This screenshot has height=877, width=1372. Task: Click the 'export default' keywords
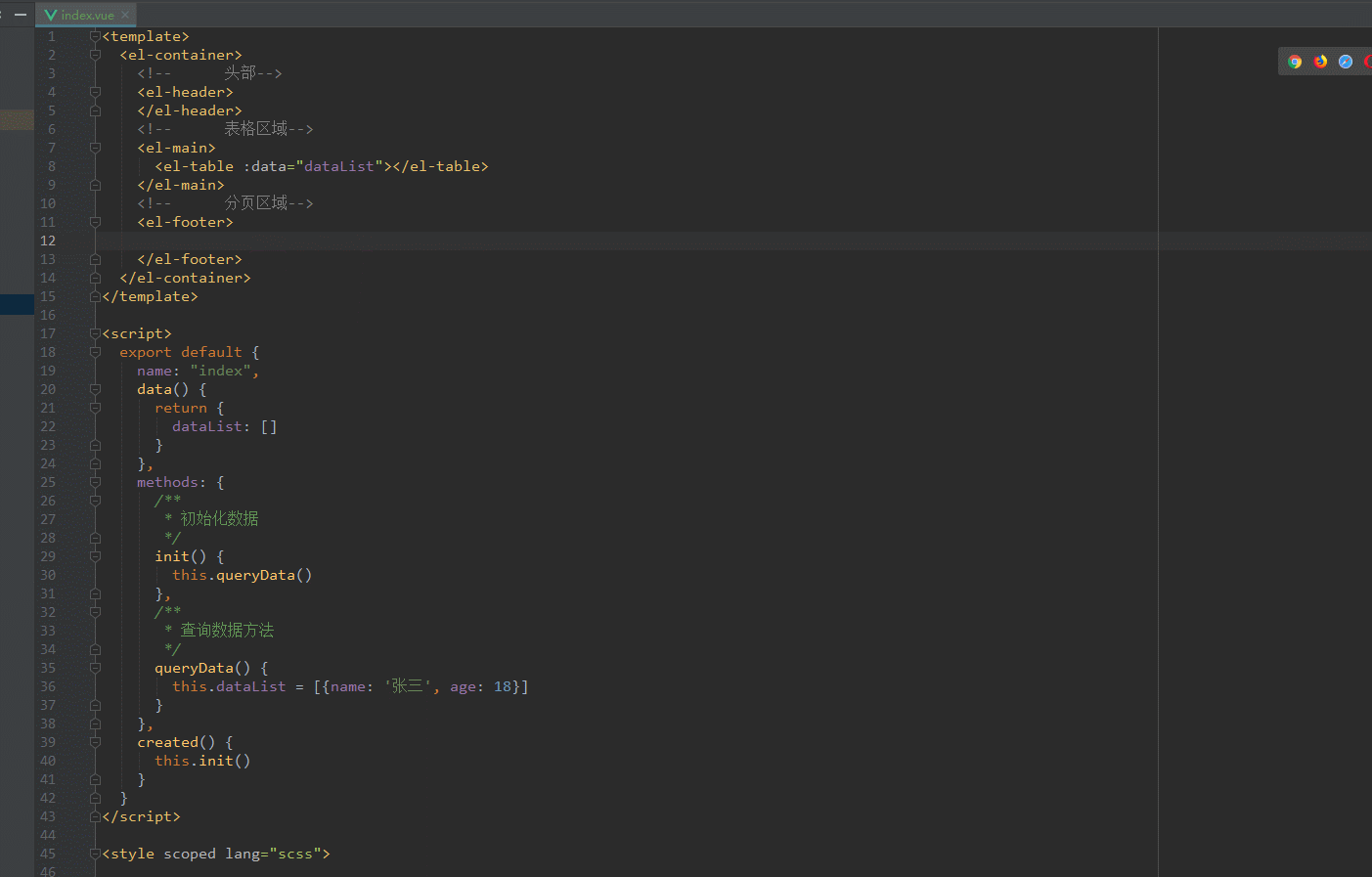(x=181, y=352)
